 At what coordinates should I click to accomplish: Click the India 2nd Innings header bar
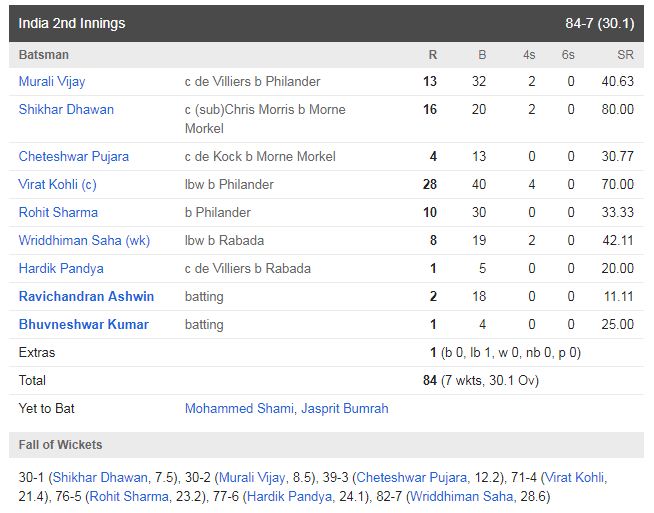click(x=326, y=23)
